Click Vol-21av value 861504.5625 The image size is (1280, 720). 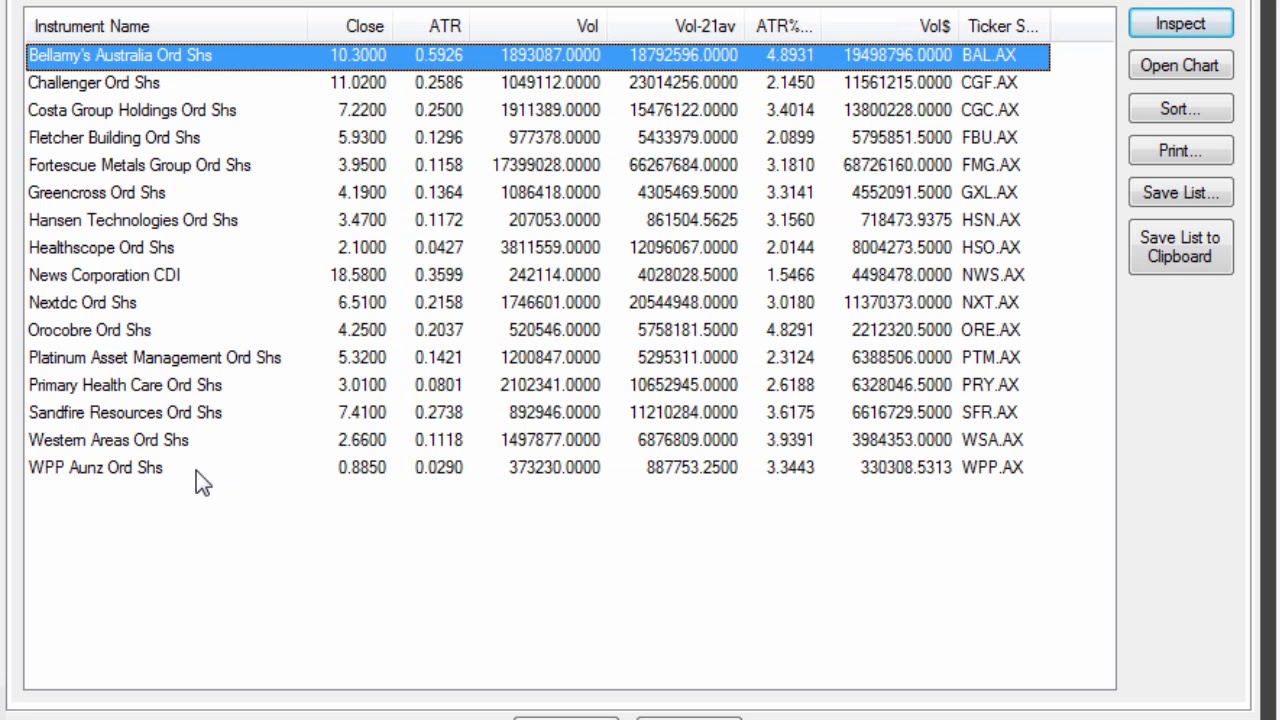point(692,220)
